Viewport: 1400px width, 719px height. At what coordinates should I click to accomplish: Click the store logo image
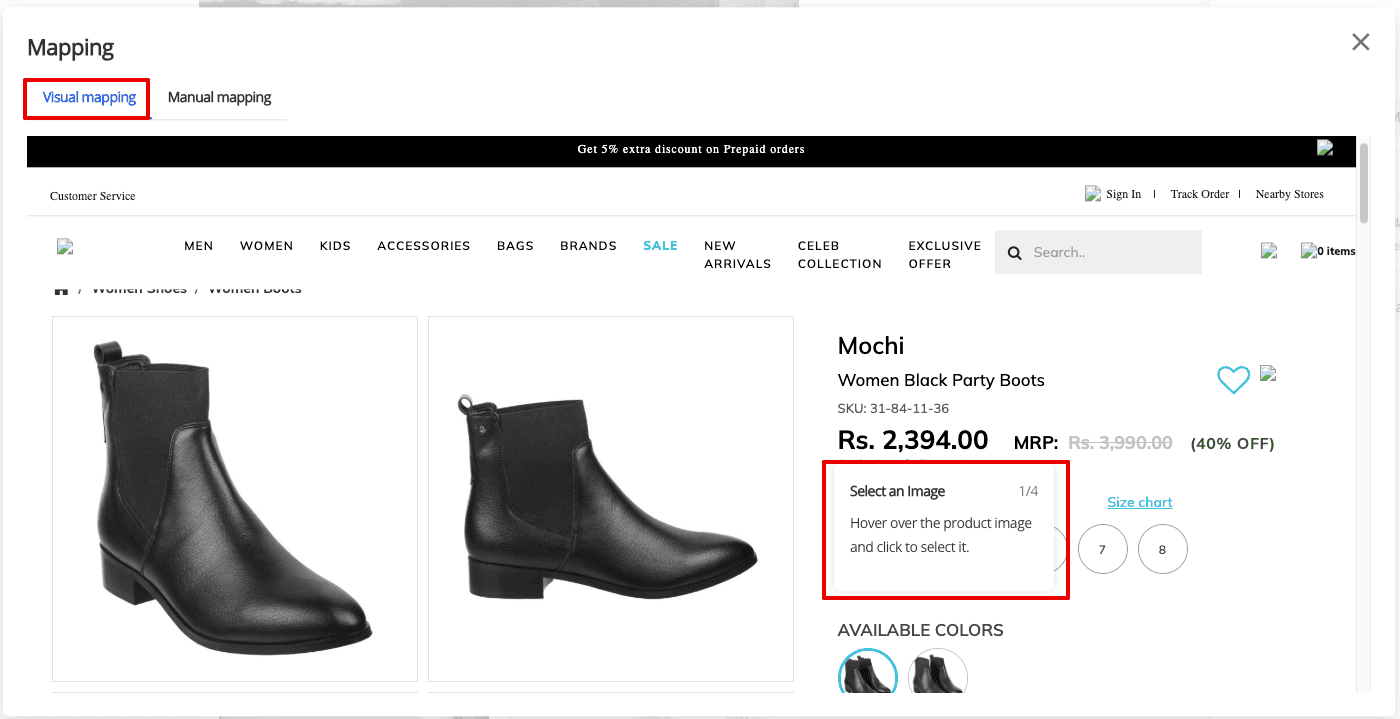(65, 246)
